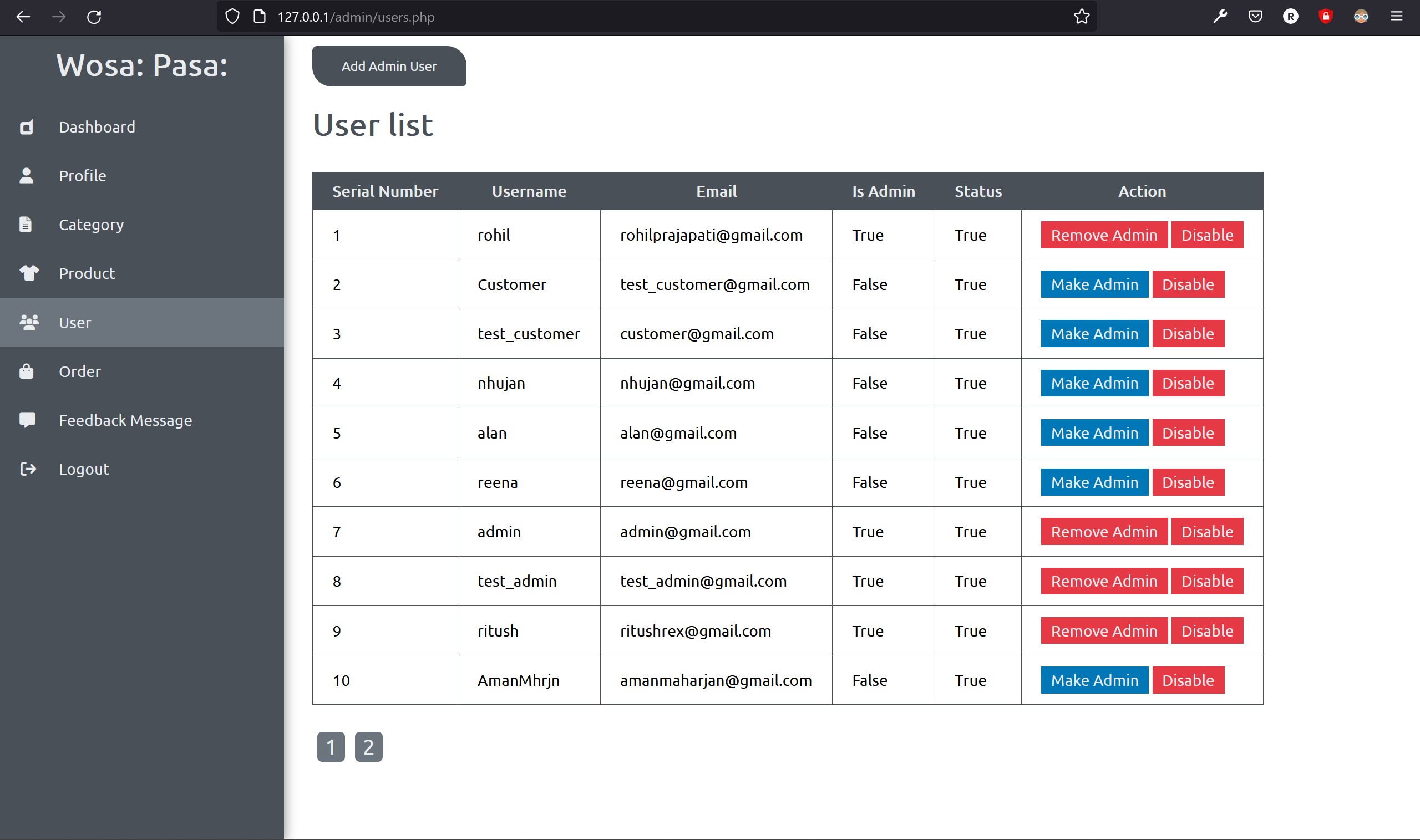Make nhujan an admin

1094,383
